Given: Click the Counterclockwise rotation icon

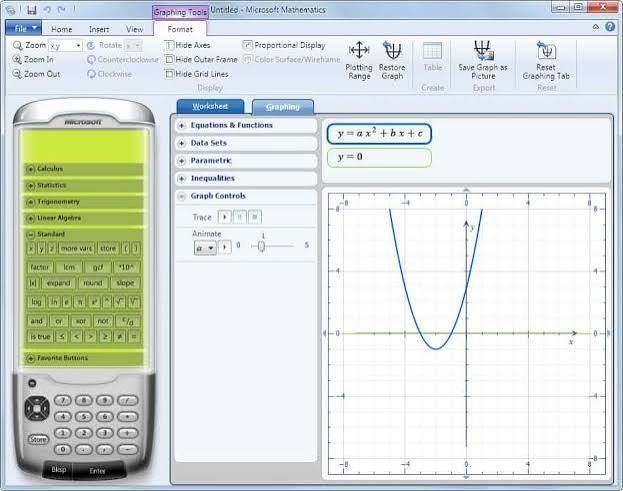Looking at the screenshot, I should pos(91,60).
